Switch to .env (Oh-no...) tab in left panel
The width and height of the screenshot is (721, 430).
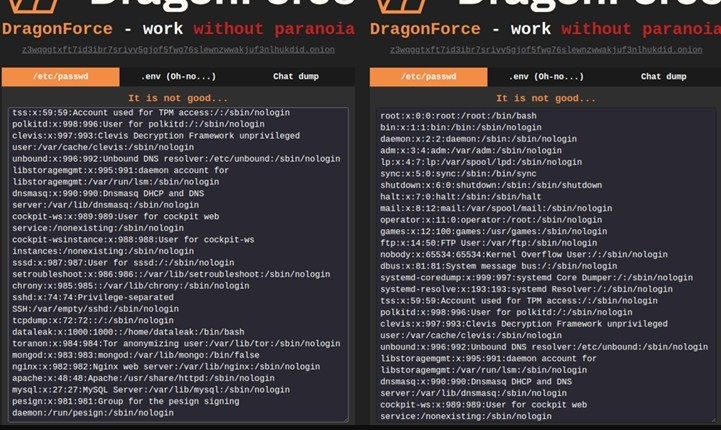pos(178,77)
